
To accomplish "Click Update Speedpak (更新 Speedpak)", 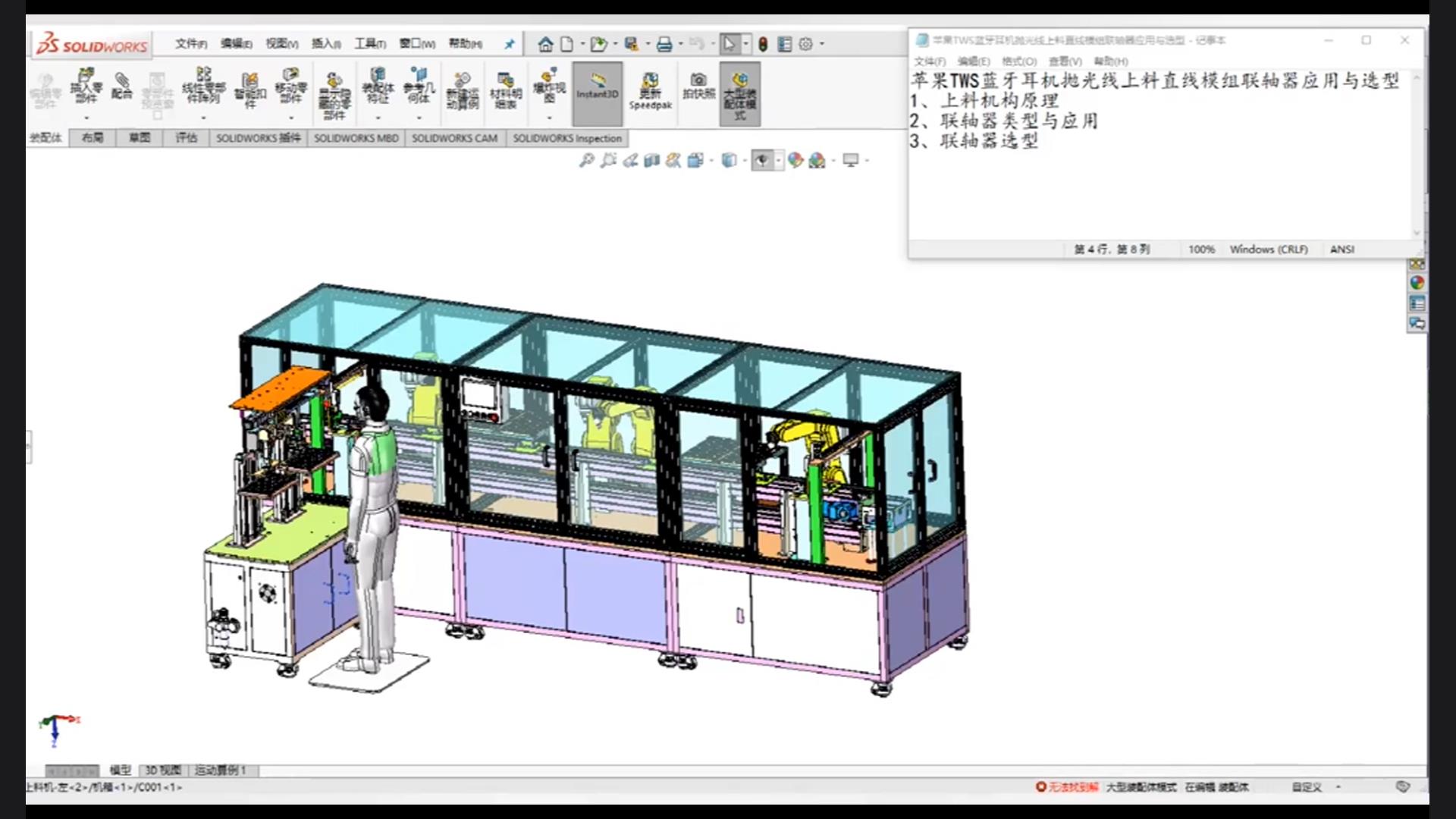I will click(650, 91).
